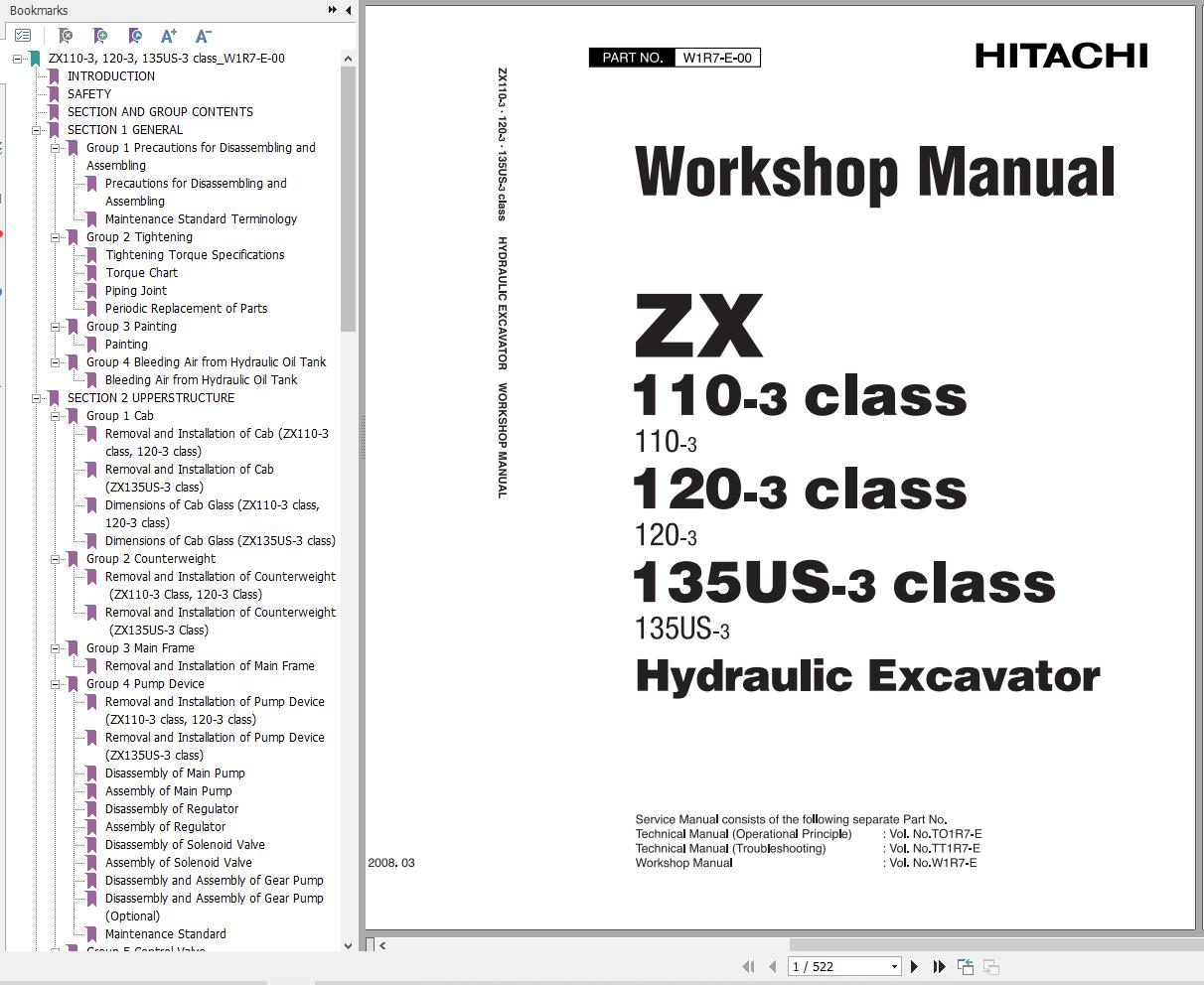The image size is (1204, 985).
Task: Click the bookmarks panel scroll up arrow
Action: 348,59
